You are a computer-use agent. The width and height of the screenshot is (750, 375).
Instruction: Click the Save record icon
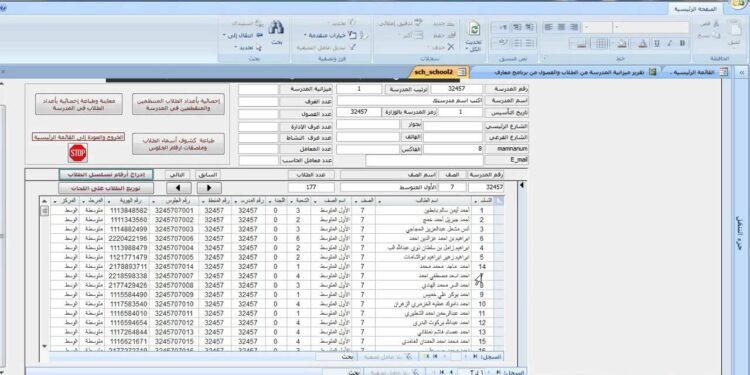[x=452, y=35]
